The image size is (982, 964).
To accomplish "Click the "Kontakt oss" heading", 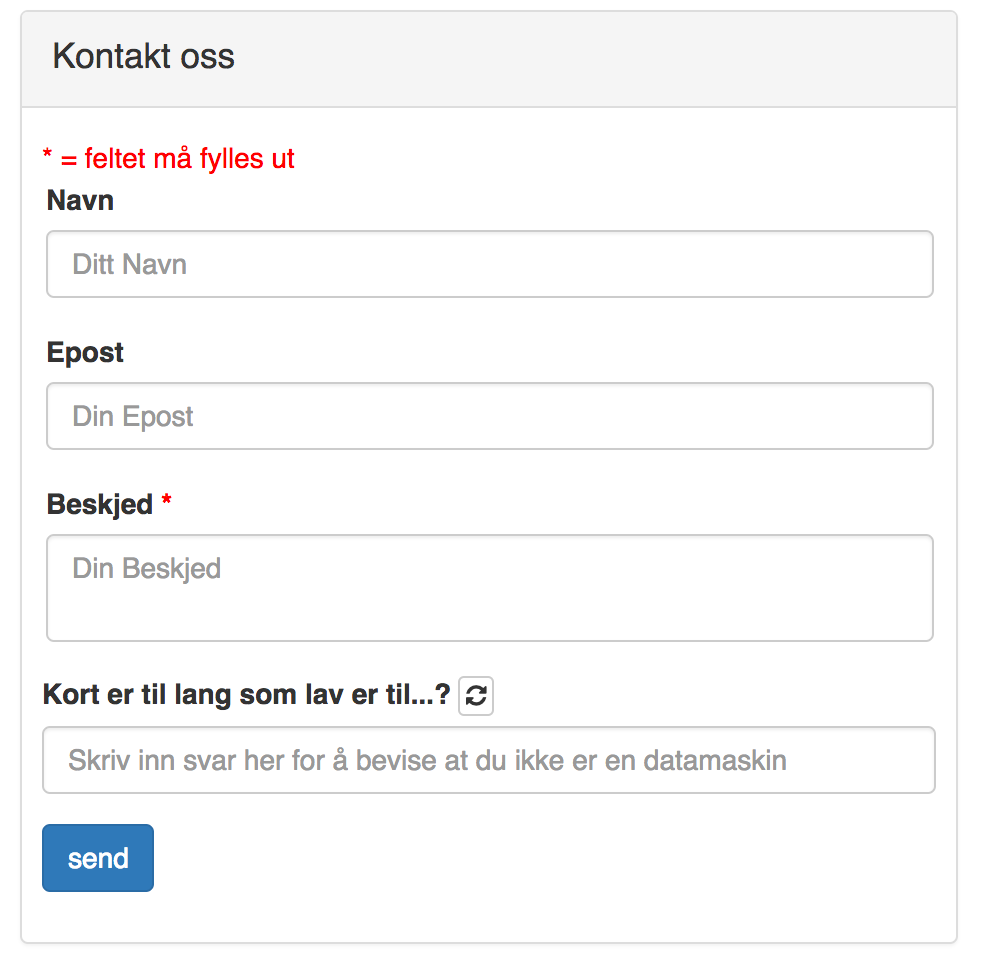I will [x=143, y=56].
